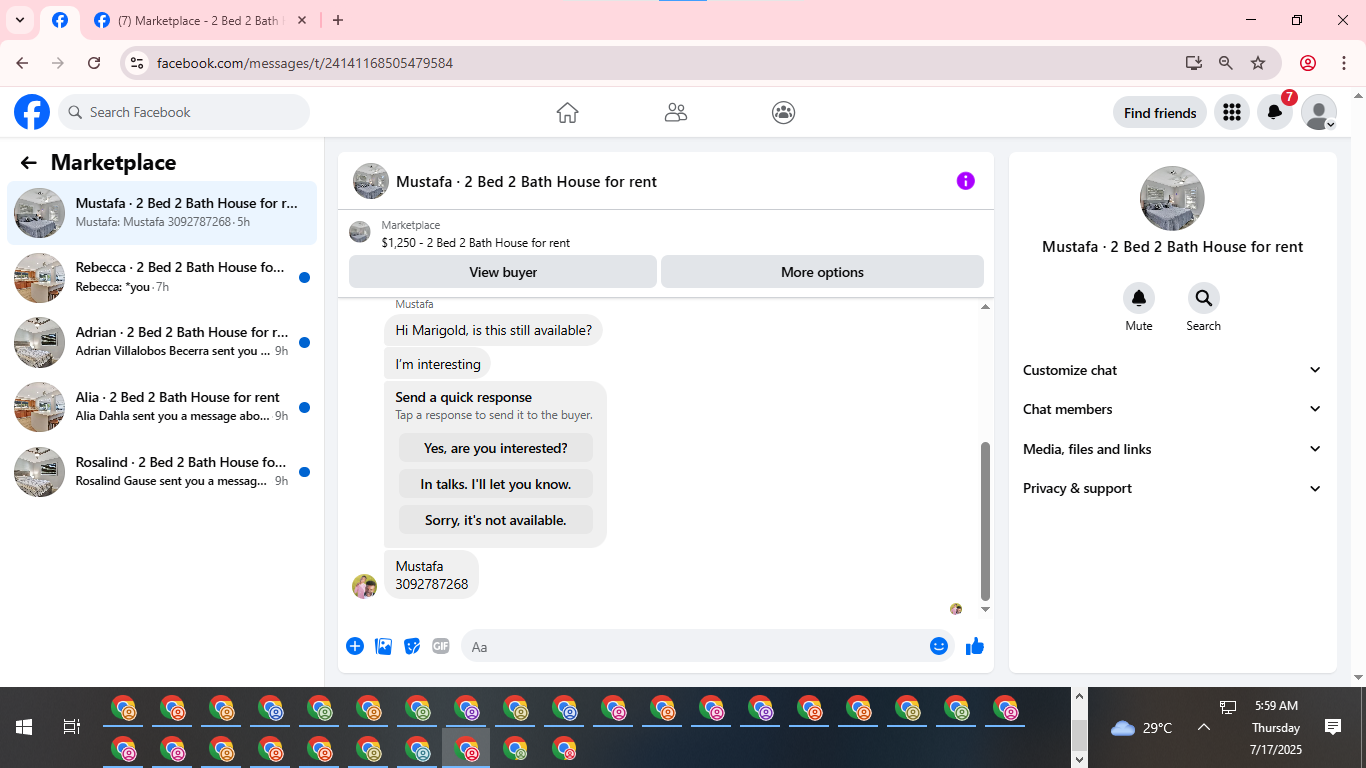Image resolution: width=1366 pixels, height=768 pixels.
Task: Expand the Customize chat section
Action: (x=1172, y=370)
